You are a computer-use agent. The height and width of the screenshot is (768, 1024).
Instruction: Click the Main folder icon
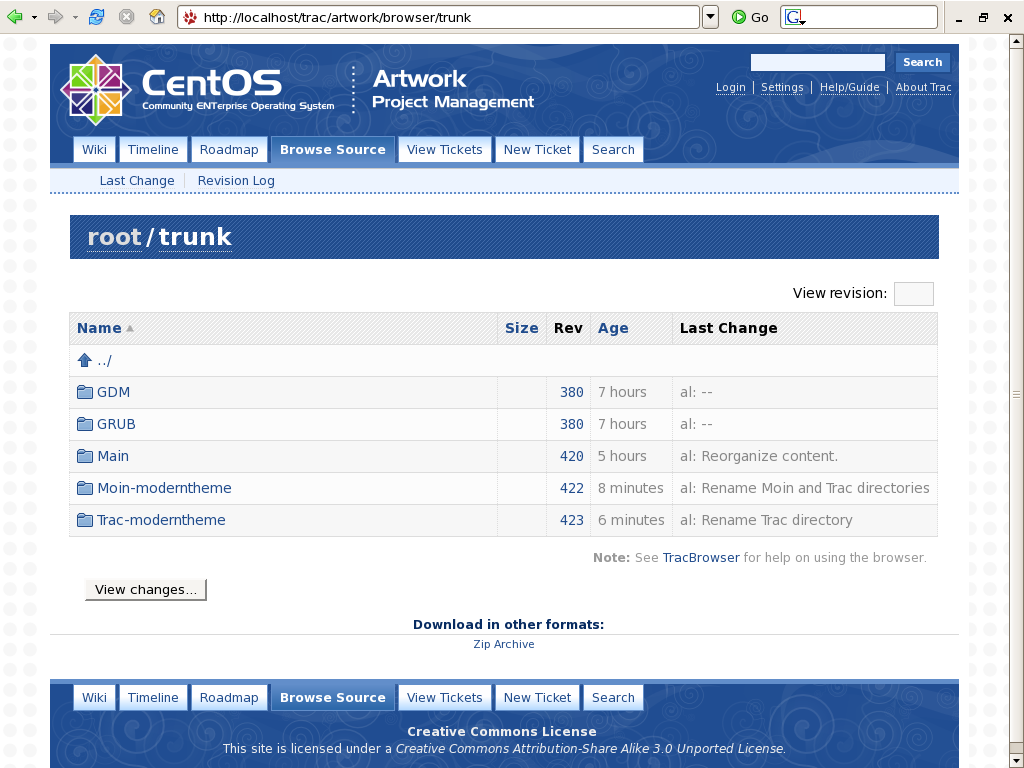[x=85, y=456]
